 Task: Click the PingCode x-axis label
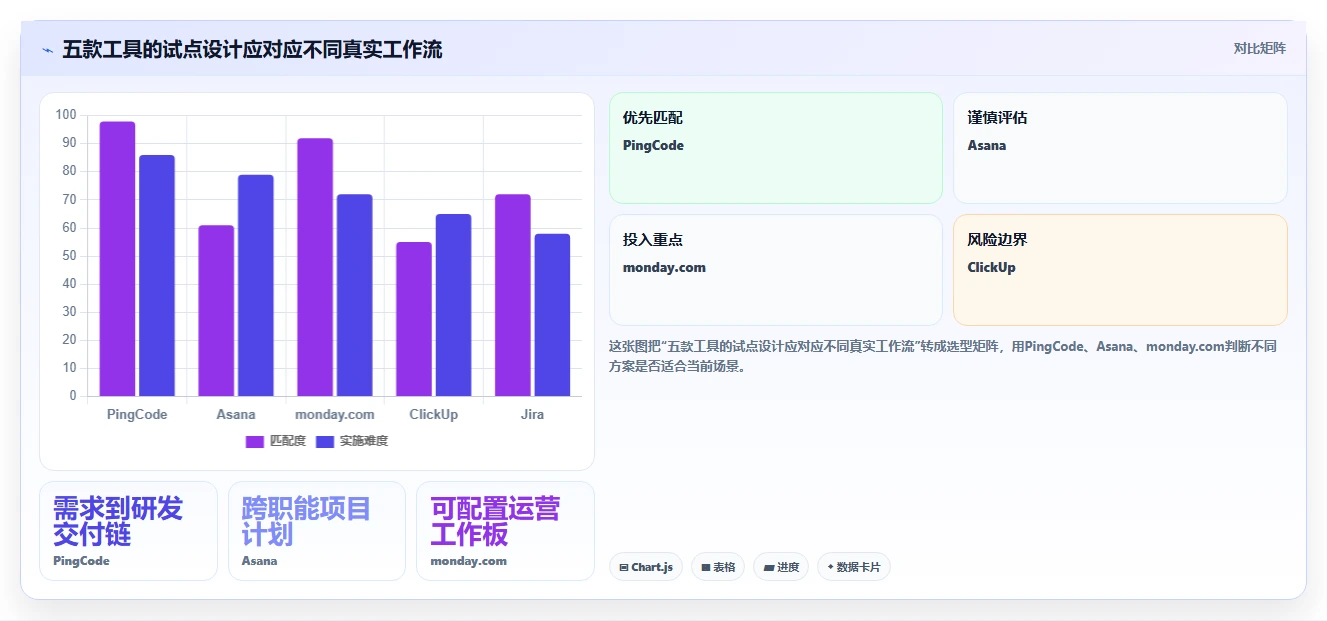[137, 414]
